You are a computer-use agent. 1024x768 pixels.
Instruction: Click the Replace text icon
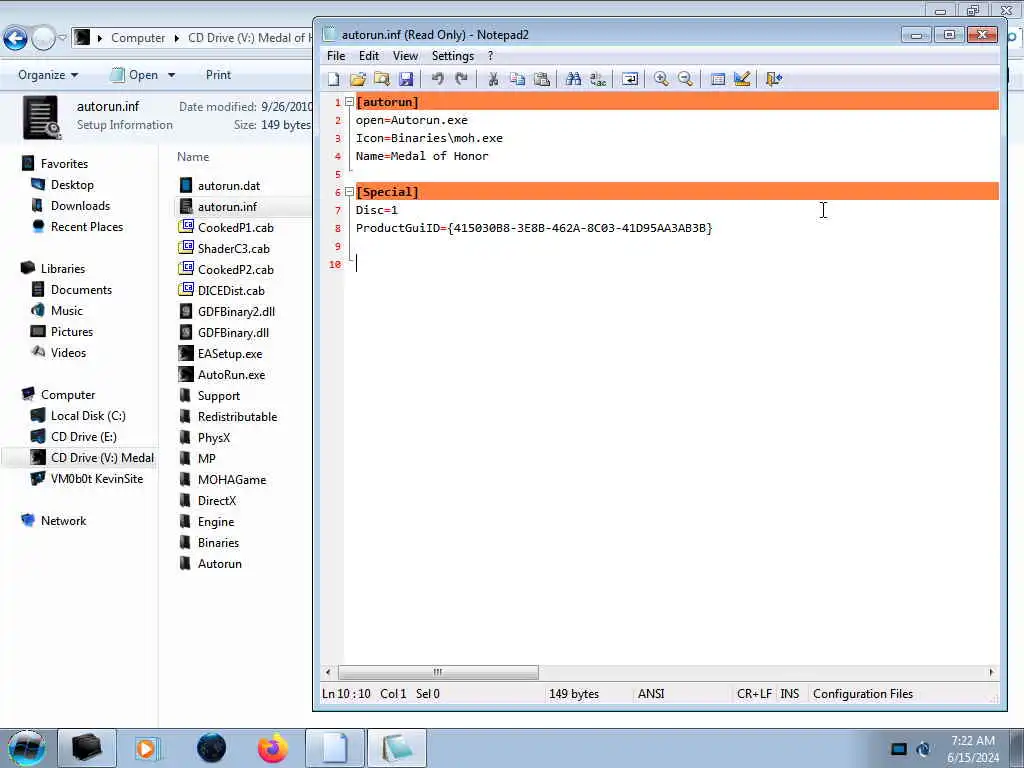tap(598, 80)
